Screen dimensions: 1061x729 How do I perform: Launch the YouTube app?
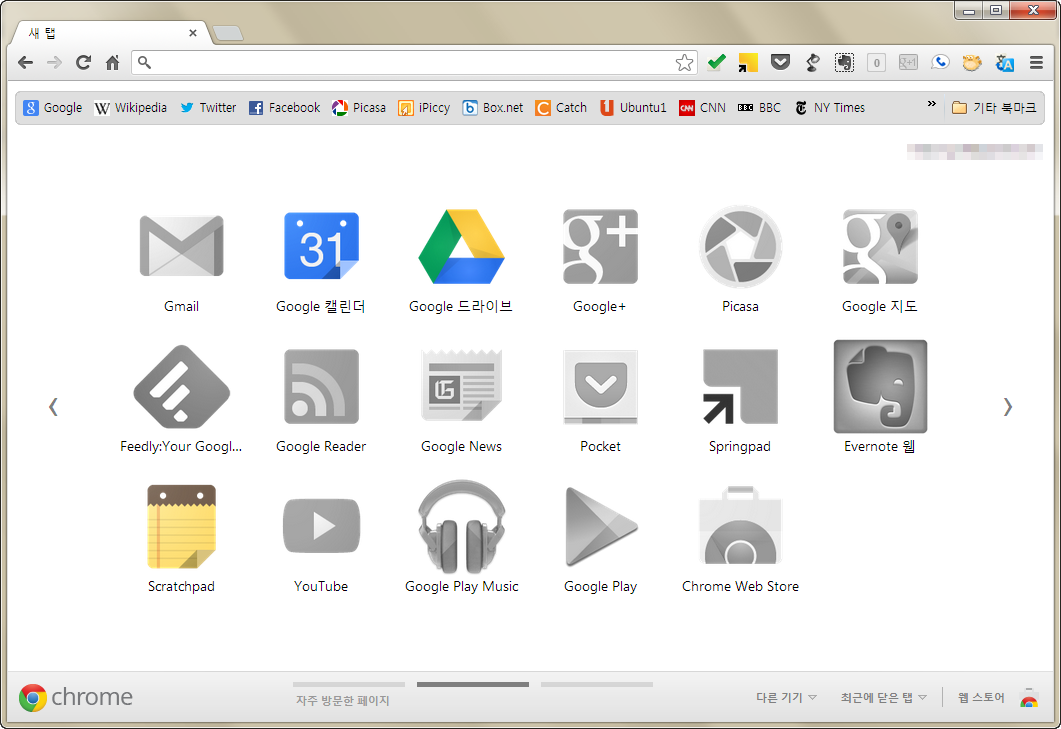pos(321,526)
